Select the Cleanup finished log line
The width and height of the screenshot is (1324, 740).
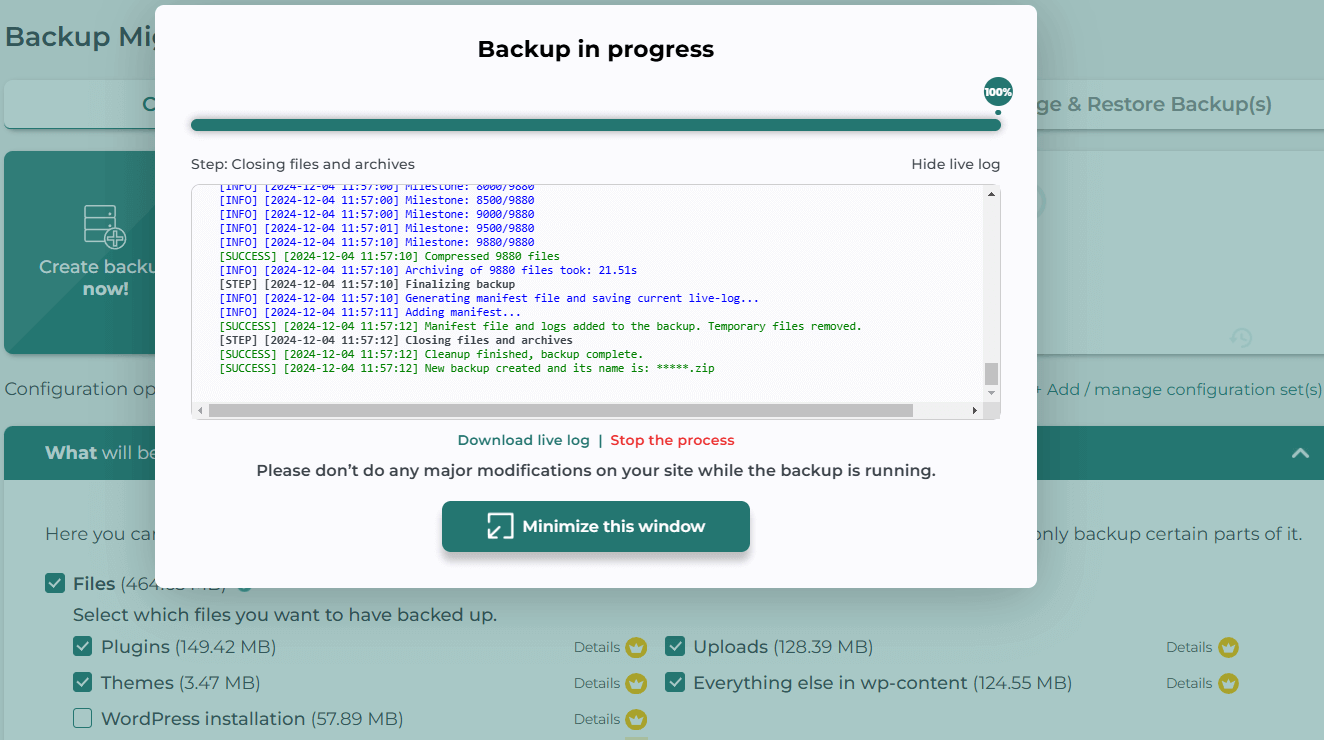431,354
